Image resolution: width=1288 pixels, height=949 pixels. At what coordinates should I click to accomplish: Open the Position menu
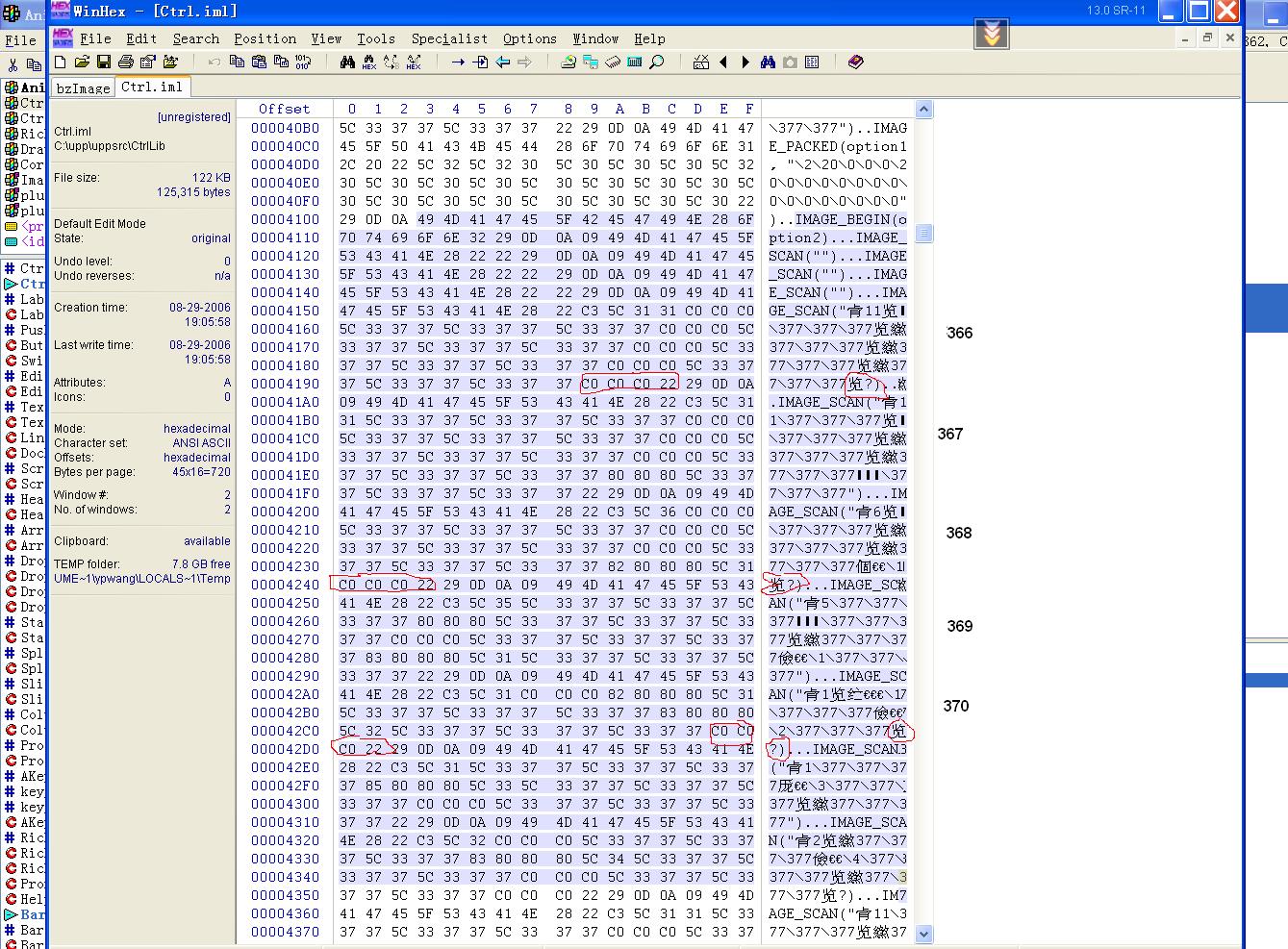point(265,38)
